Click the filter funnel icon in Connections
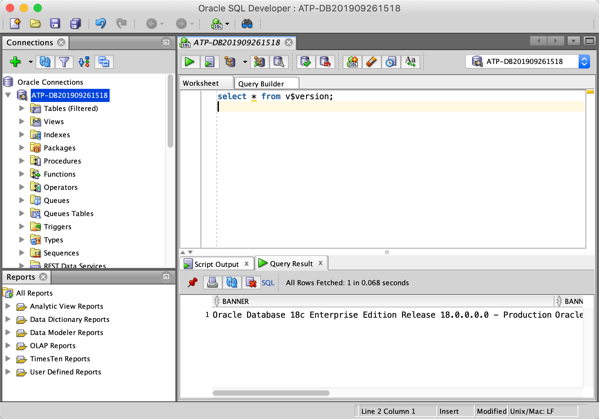 point(64,61)
